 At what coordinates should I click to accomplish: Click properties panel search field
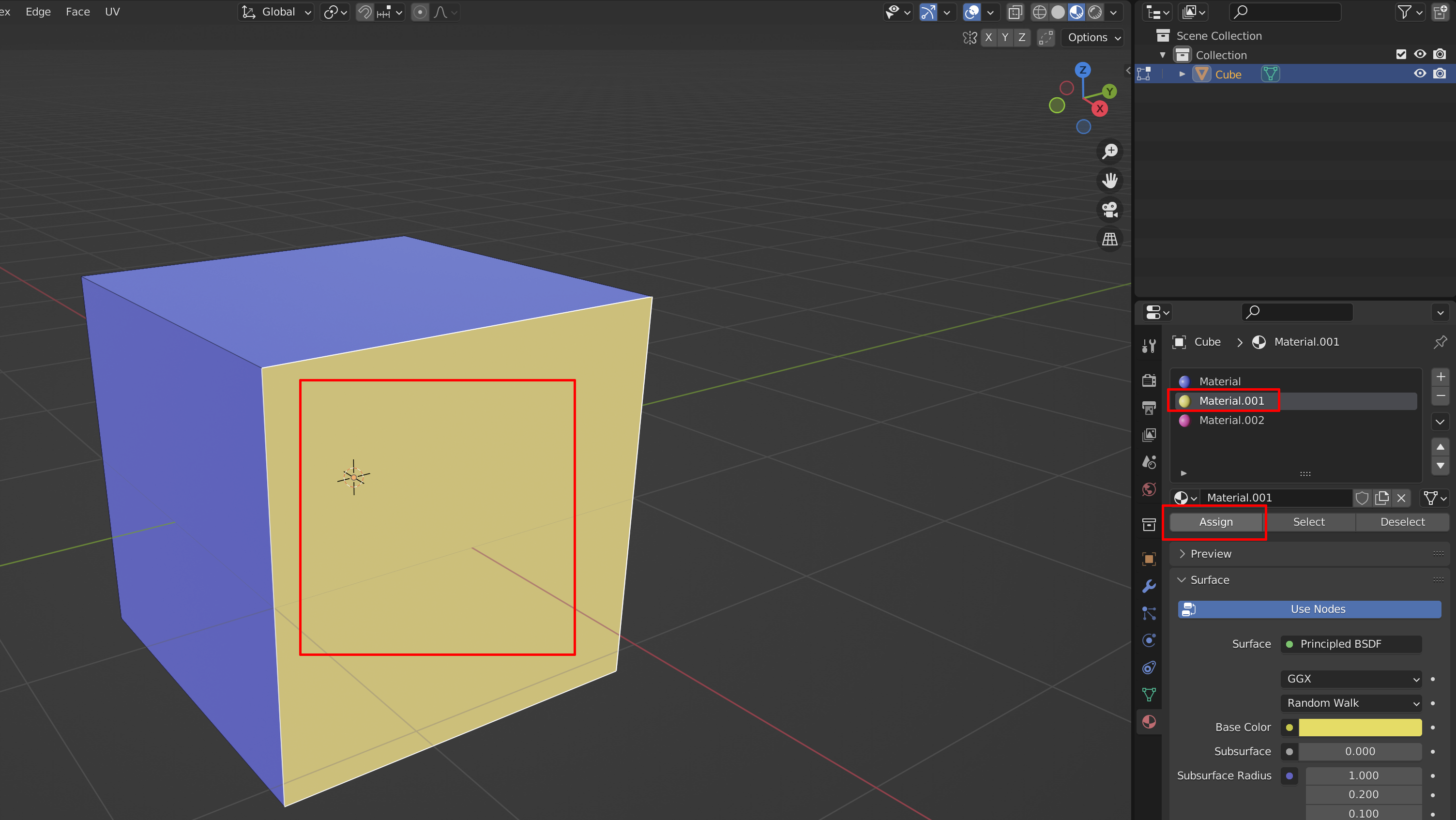tap(1297, 312)
